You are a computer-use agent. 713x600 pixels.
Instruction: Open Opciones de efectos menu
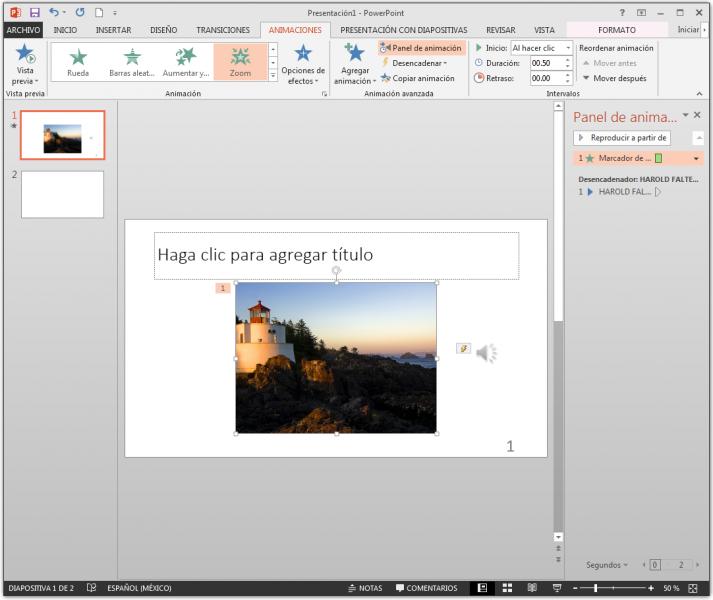[x=303, y=65]
